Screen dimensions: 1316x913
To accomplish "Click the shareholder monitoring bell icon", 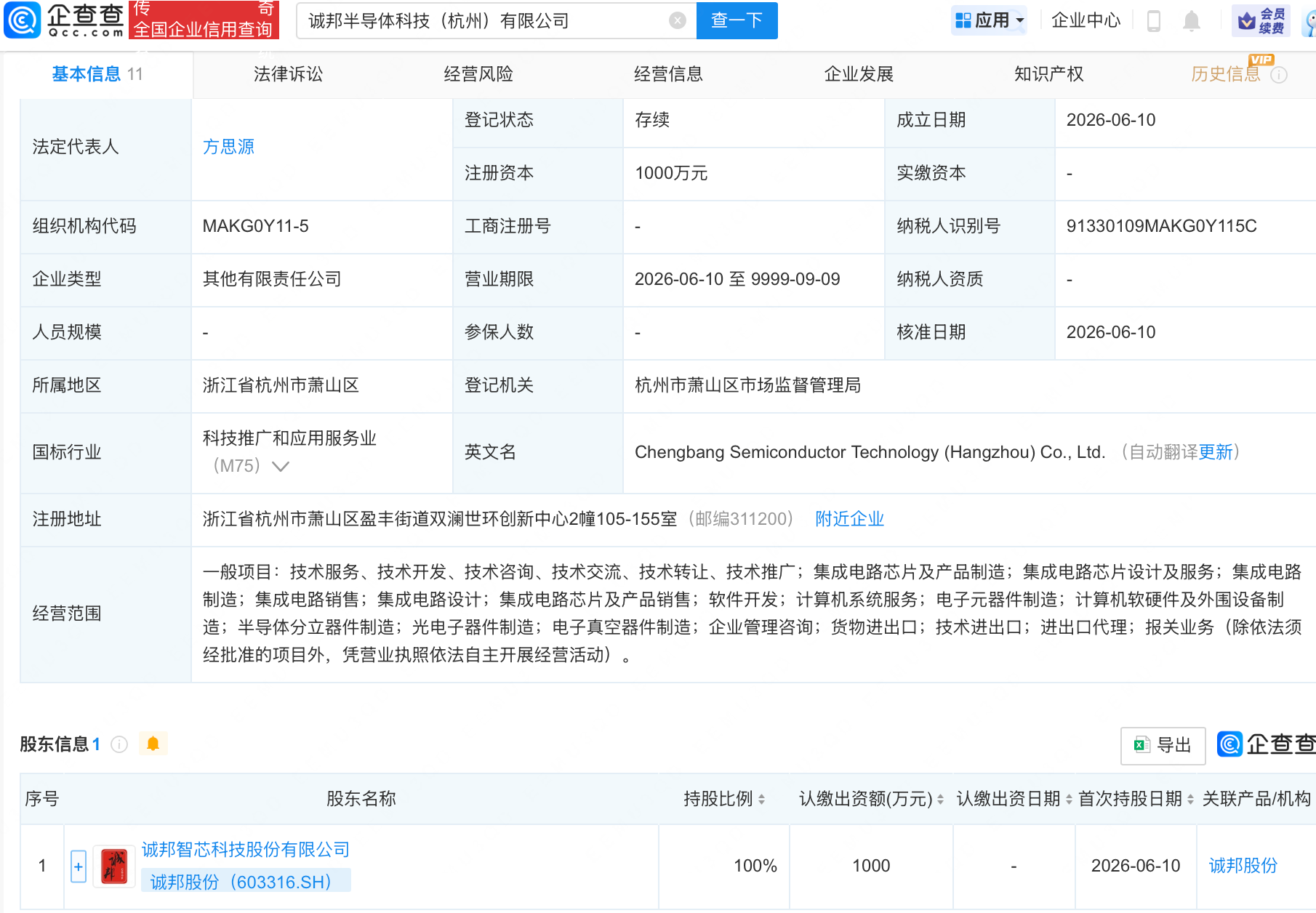I will 153,744.
